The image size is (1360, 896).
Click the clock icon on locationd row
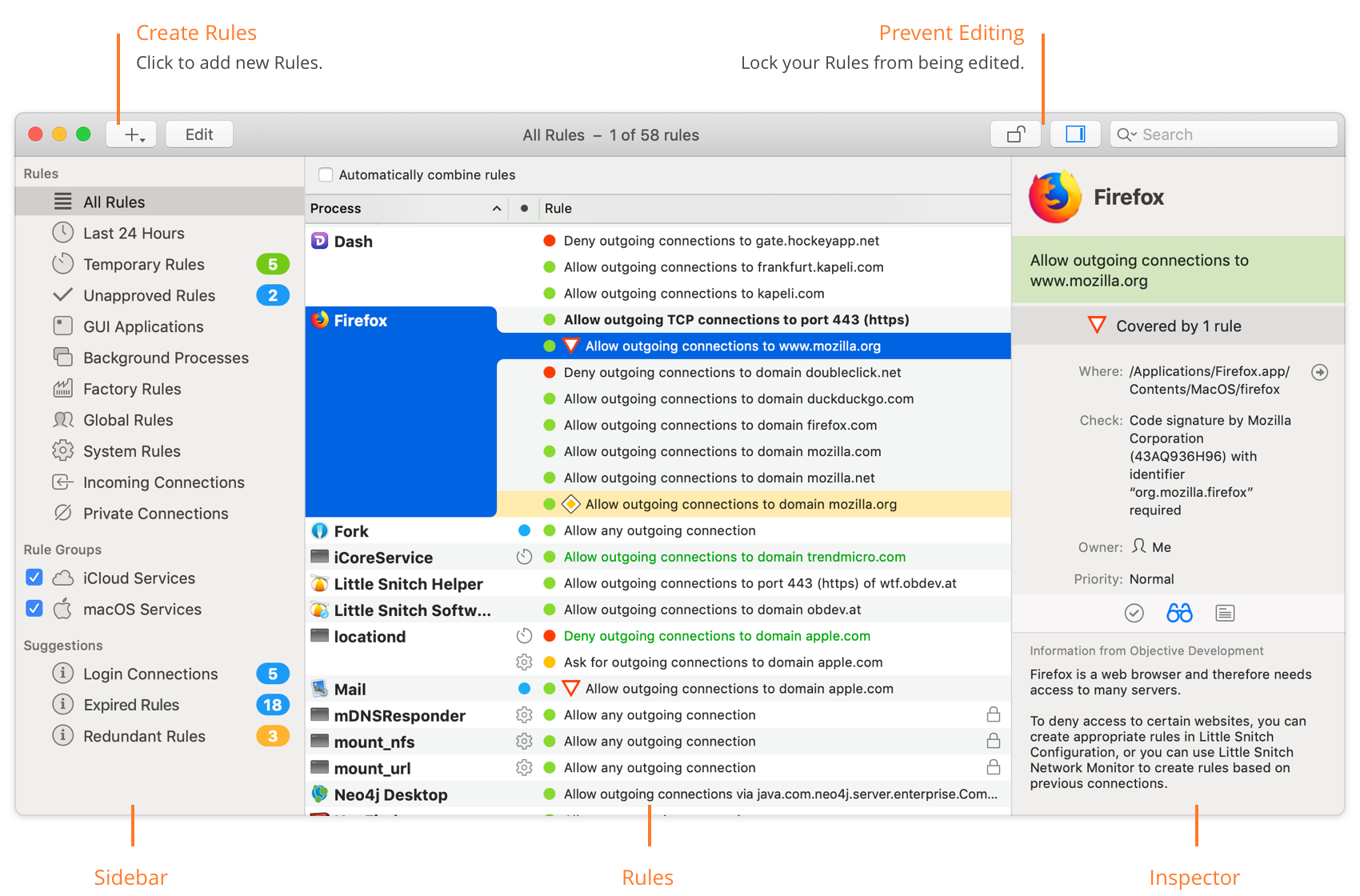tap(524, 636)
